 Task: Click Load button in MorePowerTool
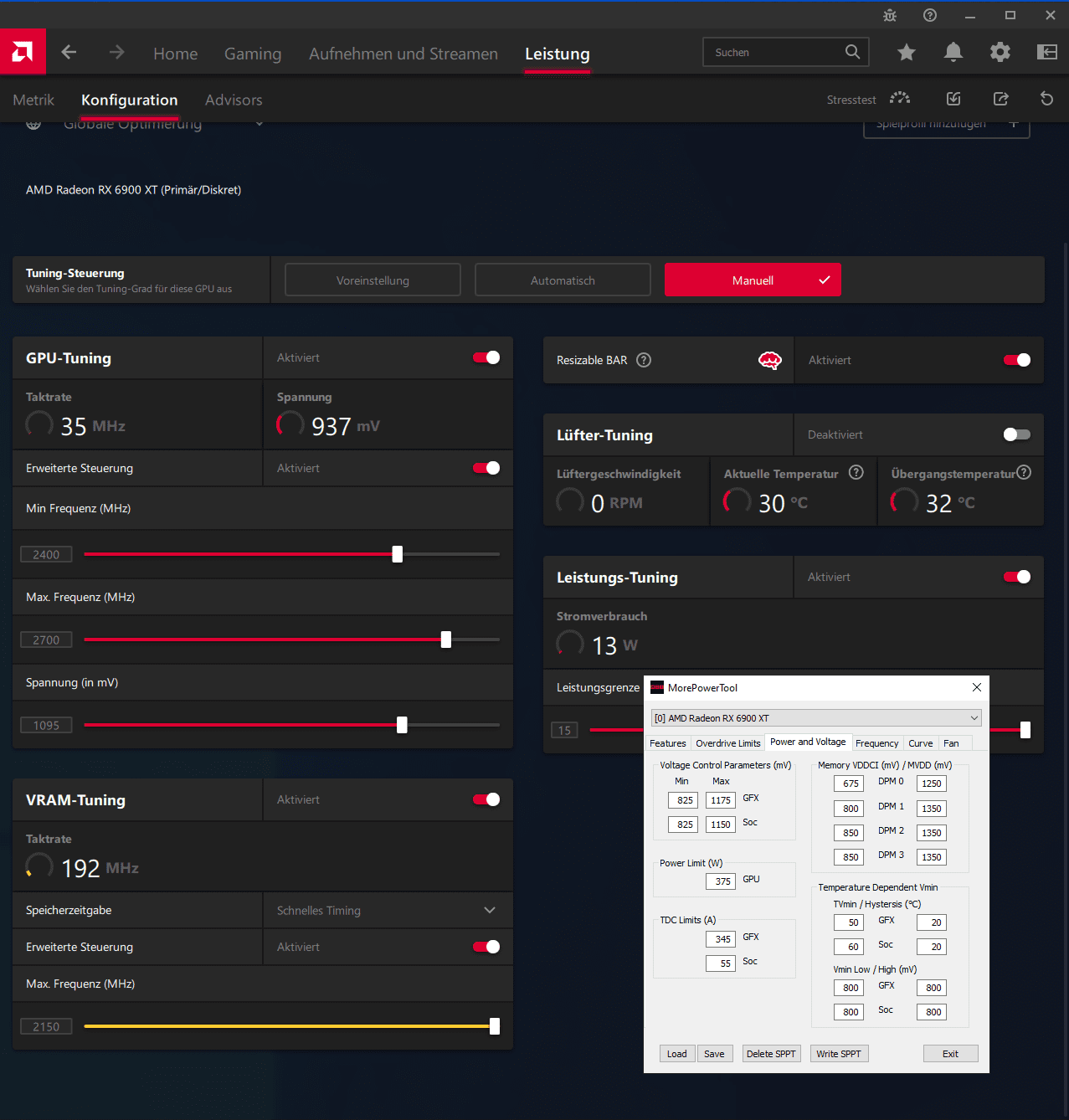point(677,1054)
